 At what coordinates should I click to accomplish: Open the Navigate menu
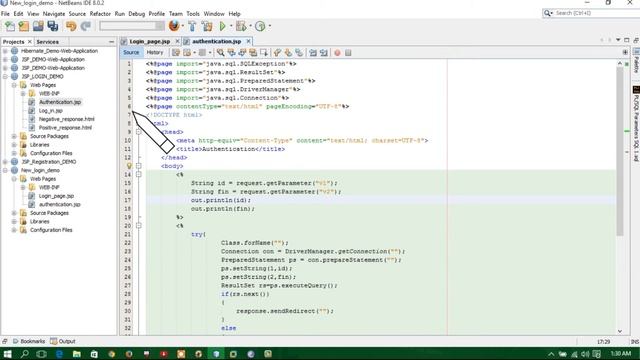click(54, 14)
